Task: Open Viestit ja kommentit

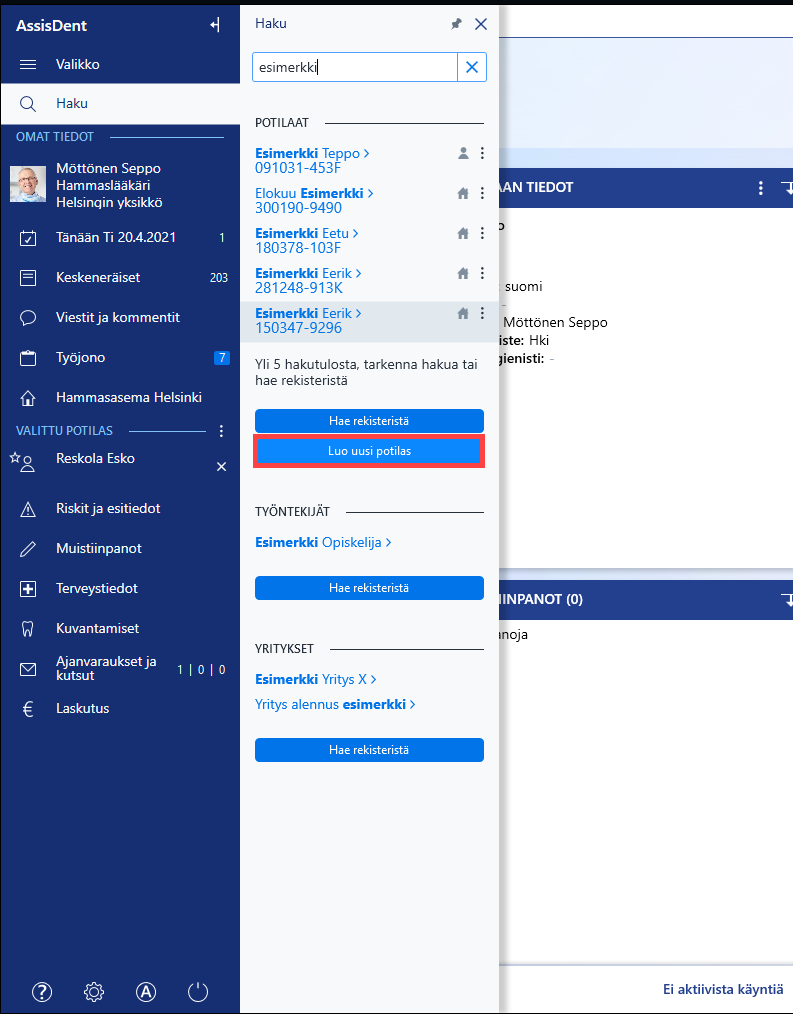Action: (x=120, y=317)
